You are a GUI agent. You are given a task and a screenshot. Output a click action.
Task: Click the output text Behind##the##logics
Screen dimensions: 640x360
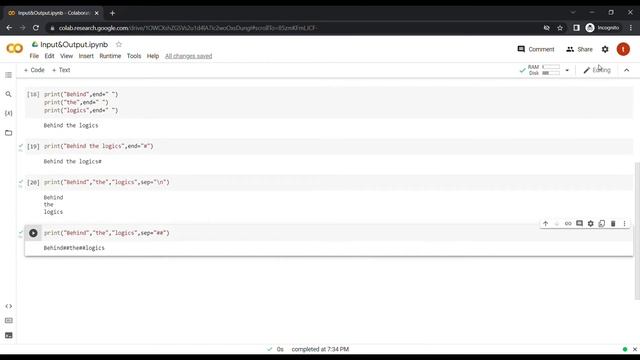[x=74, y=248]
